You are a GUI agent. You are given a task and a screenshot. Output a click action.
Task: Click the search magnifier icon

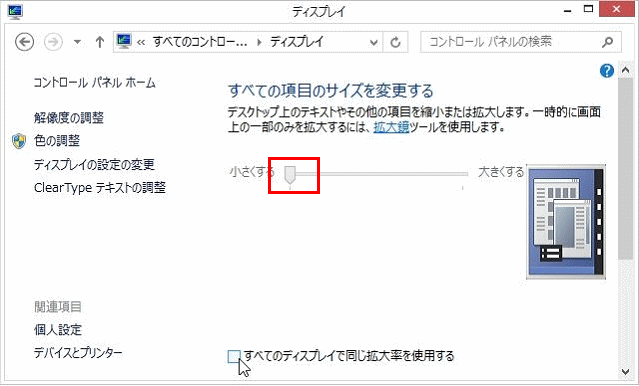(x=608, y=42)
